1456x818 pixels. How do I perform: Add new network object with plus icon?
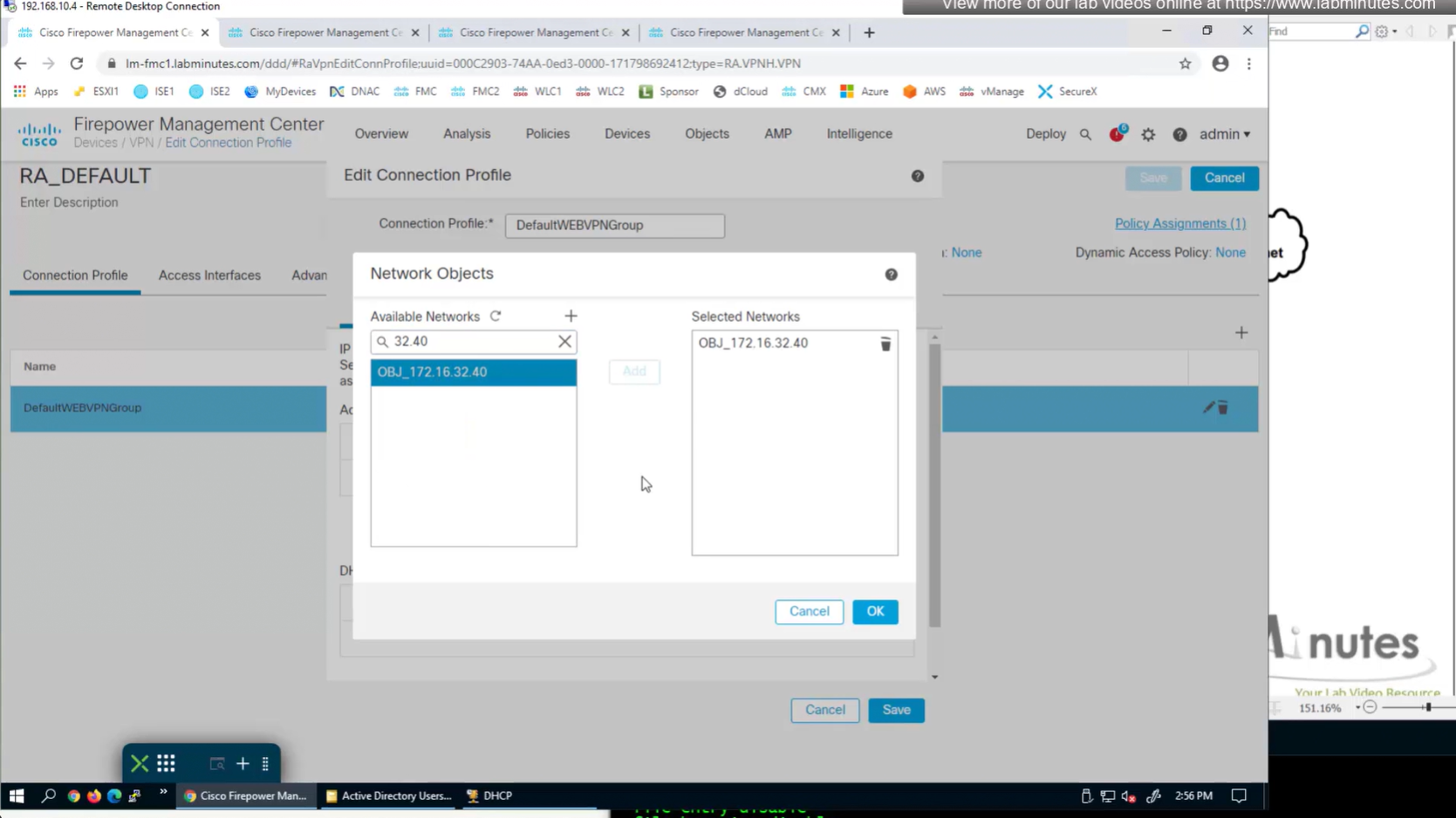(571, 317)
